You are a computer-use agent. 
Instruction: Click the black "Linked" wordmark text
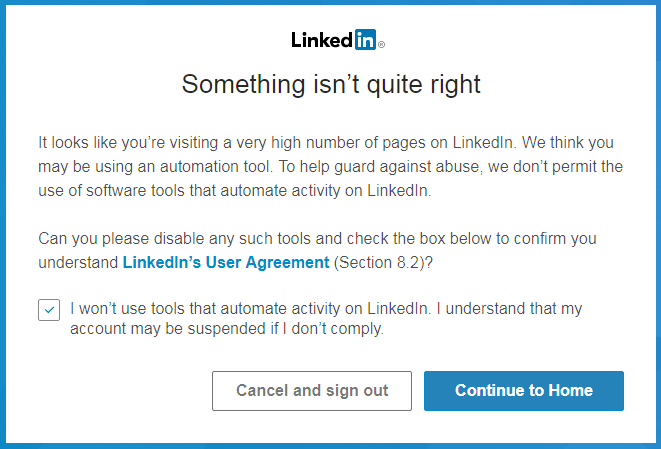(x=322, y=40)
